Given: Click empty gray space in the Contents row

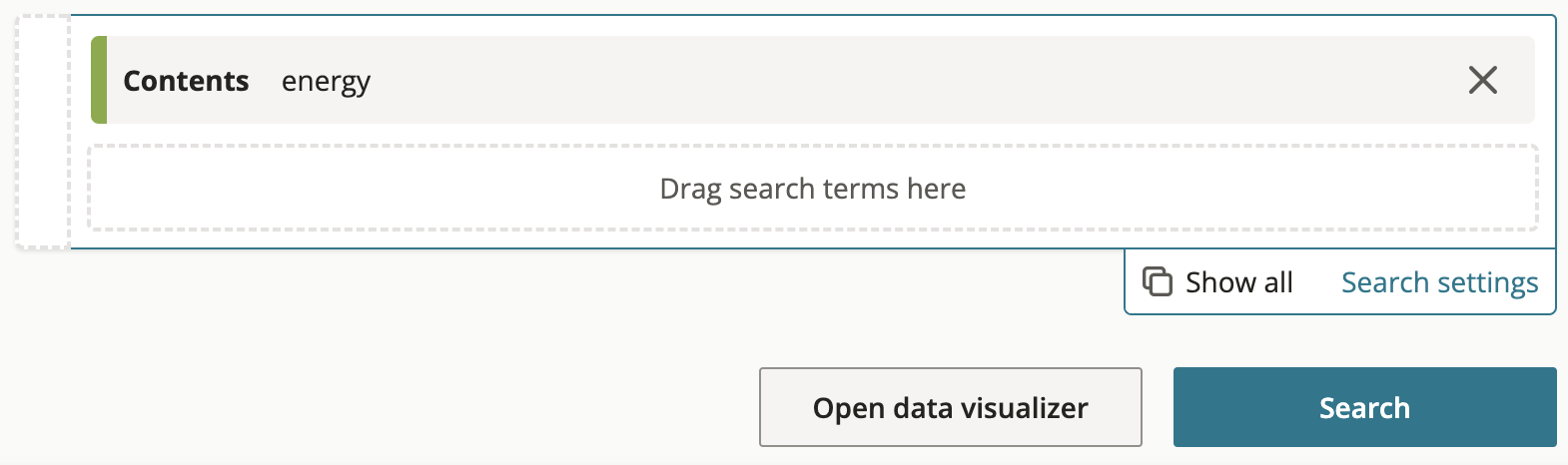Looking at the screenshot, I should pyautogui.click(x=899, y=80).
